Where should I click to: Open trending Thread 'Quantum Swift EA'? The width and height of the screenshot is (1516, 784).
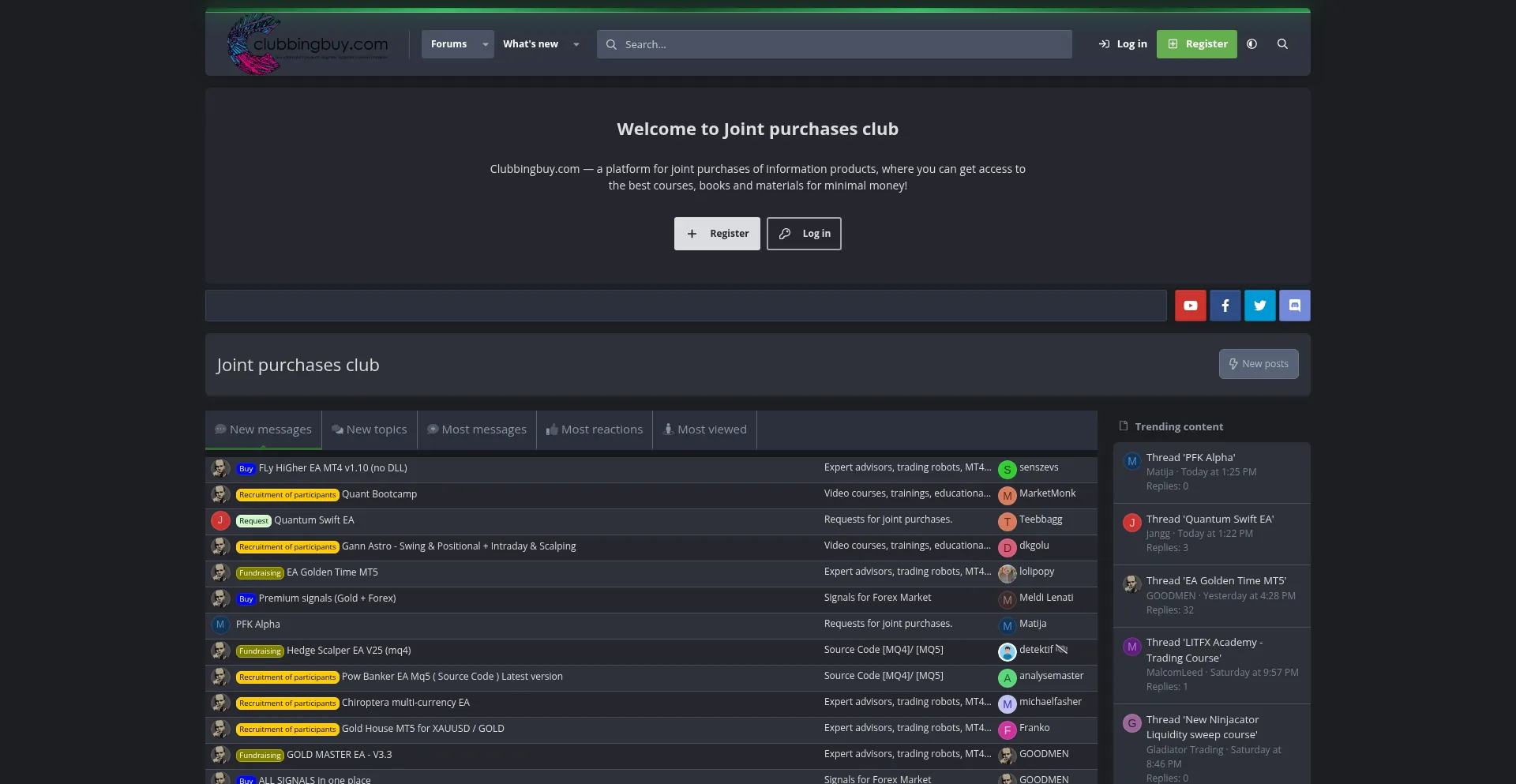click(1210, 519)
